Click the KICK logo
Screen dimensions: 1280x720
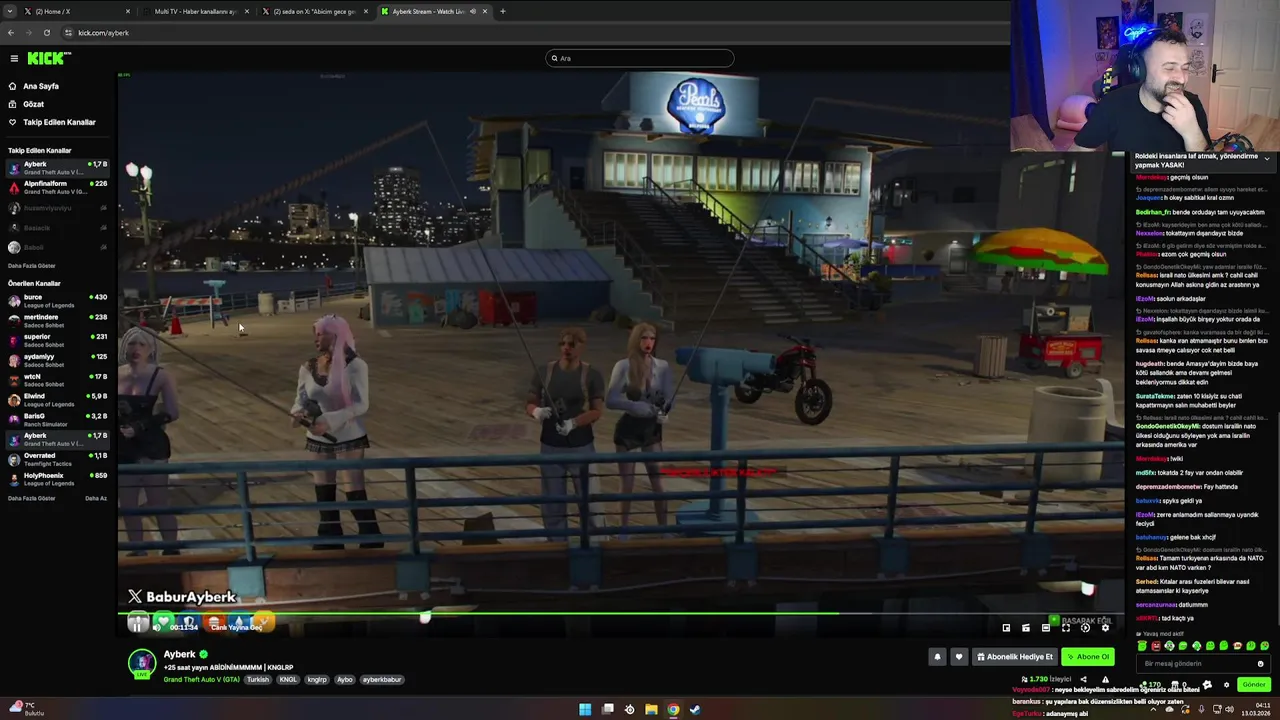pos(49,58)
